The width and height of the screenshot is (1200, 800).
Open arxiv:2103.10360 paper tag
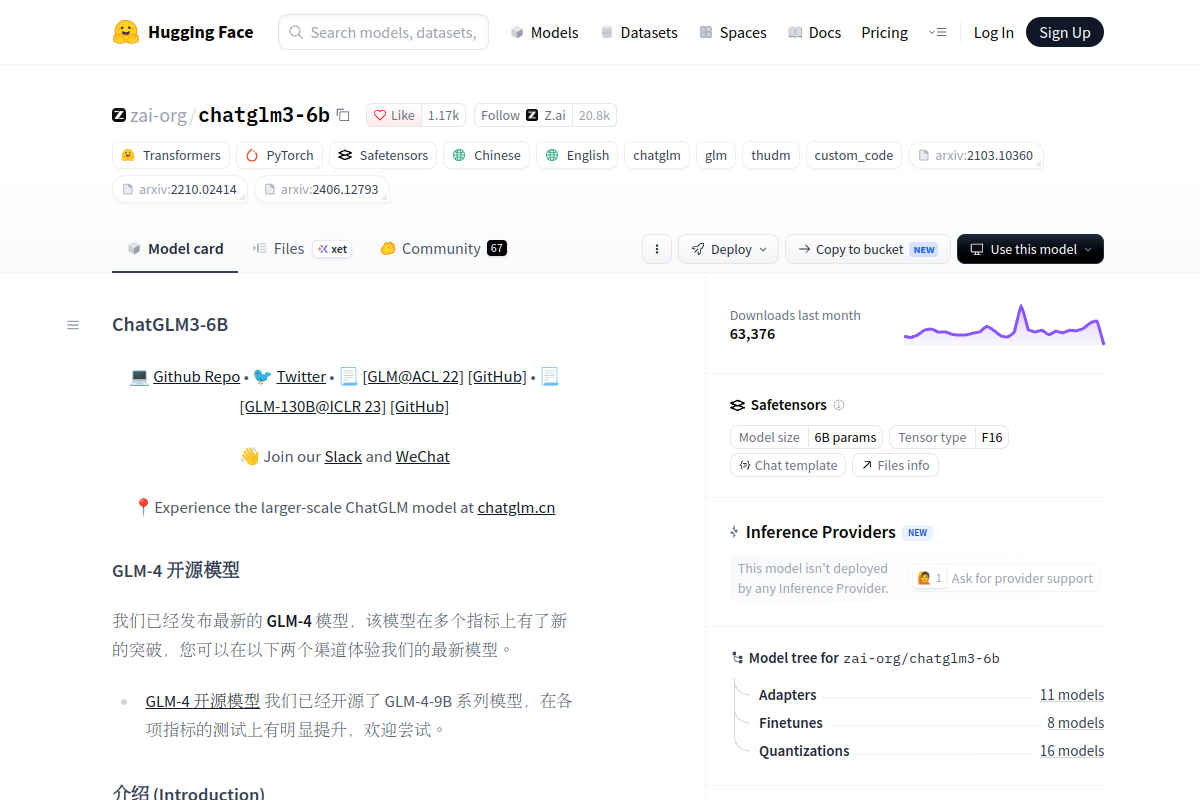976,155
